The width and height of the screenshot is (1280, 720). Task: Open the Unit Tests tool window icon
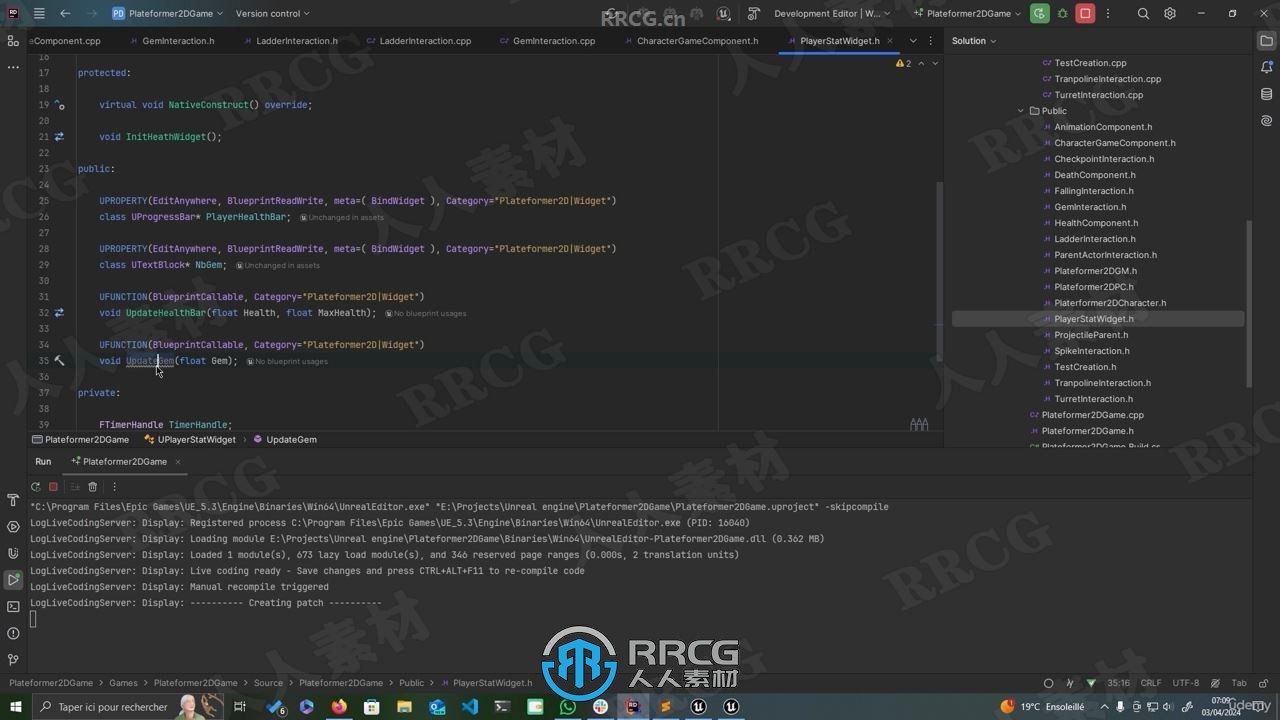(13, 553)
